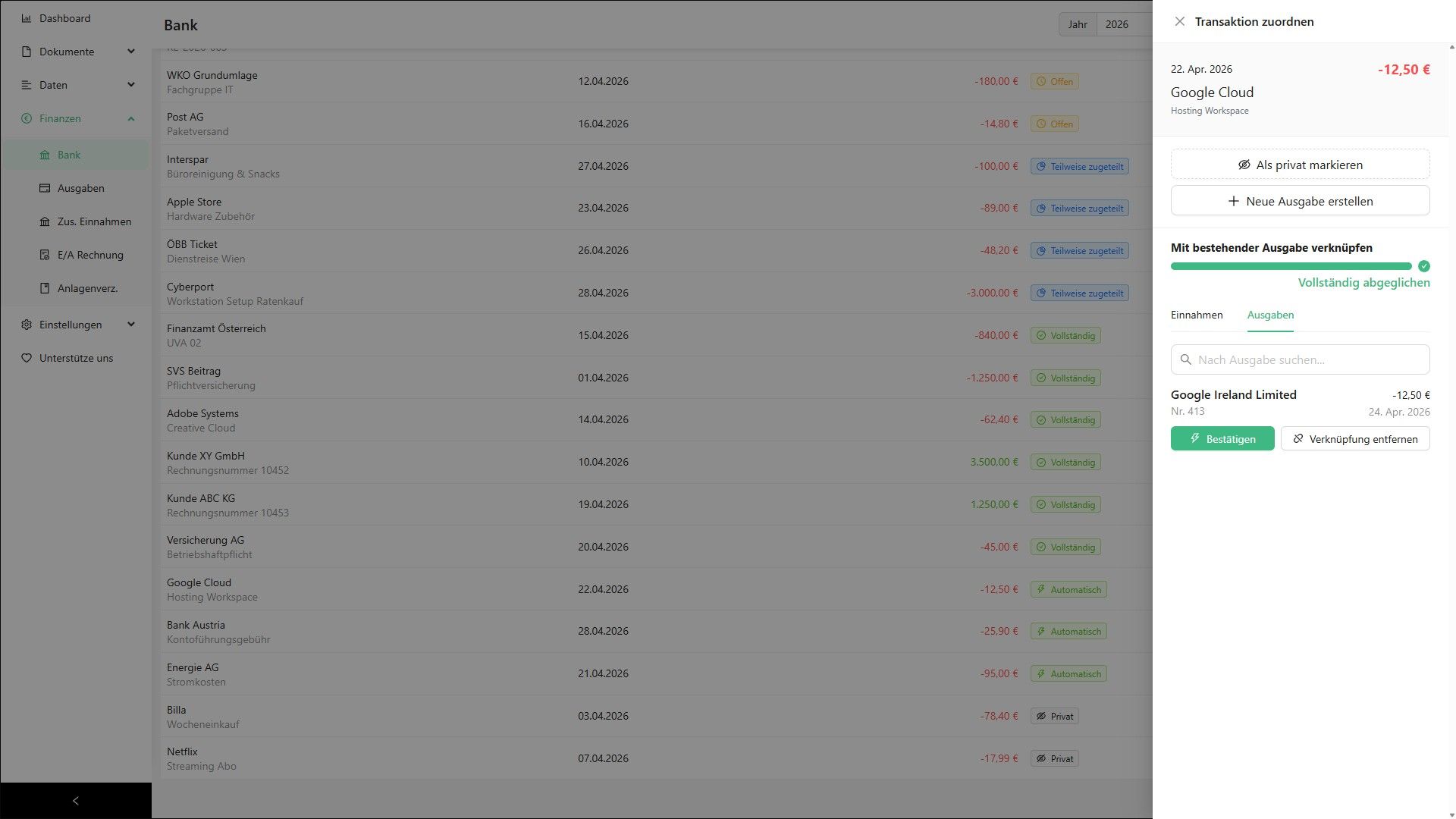The width and height of the screenshot is (1456, 819).
Task: Expand the Daten menu chevron
Action: coord(130,85)
